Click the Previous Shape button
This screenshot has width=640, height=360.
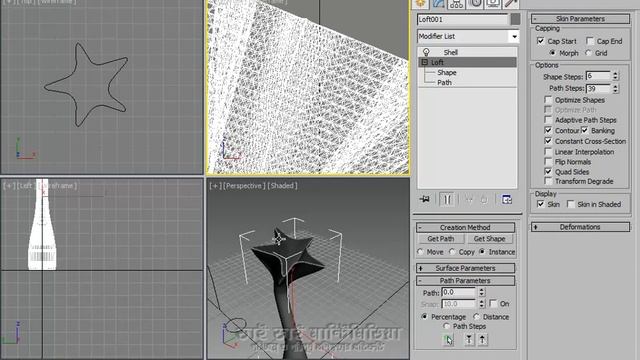469,340
